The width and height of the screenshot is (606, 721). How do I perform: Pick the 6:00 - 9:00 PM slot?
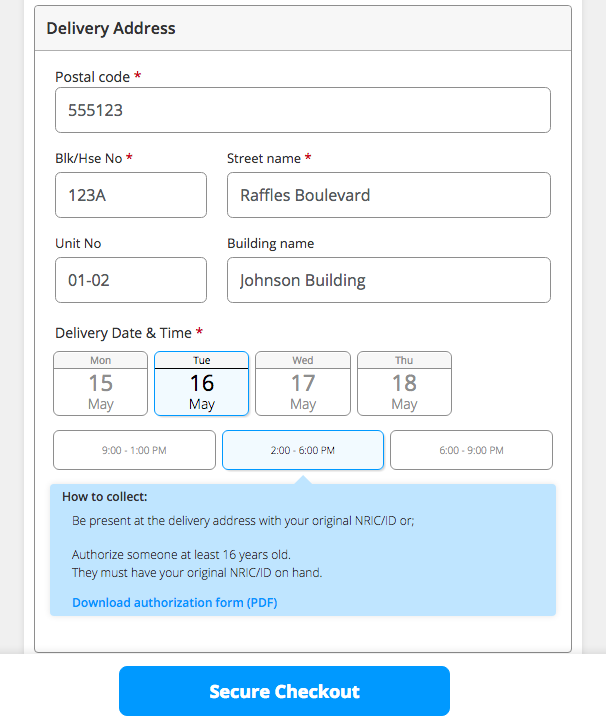[x=471, y=450]
